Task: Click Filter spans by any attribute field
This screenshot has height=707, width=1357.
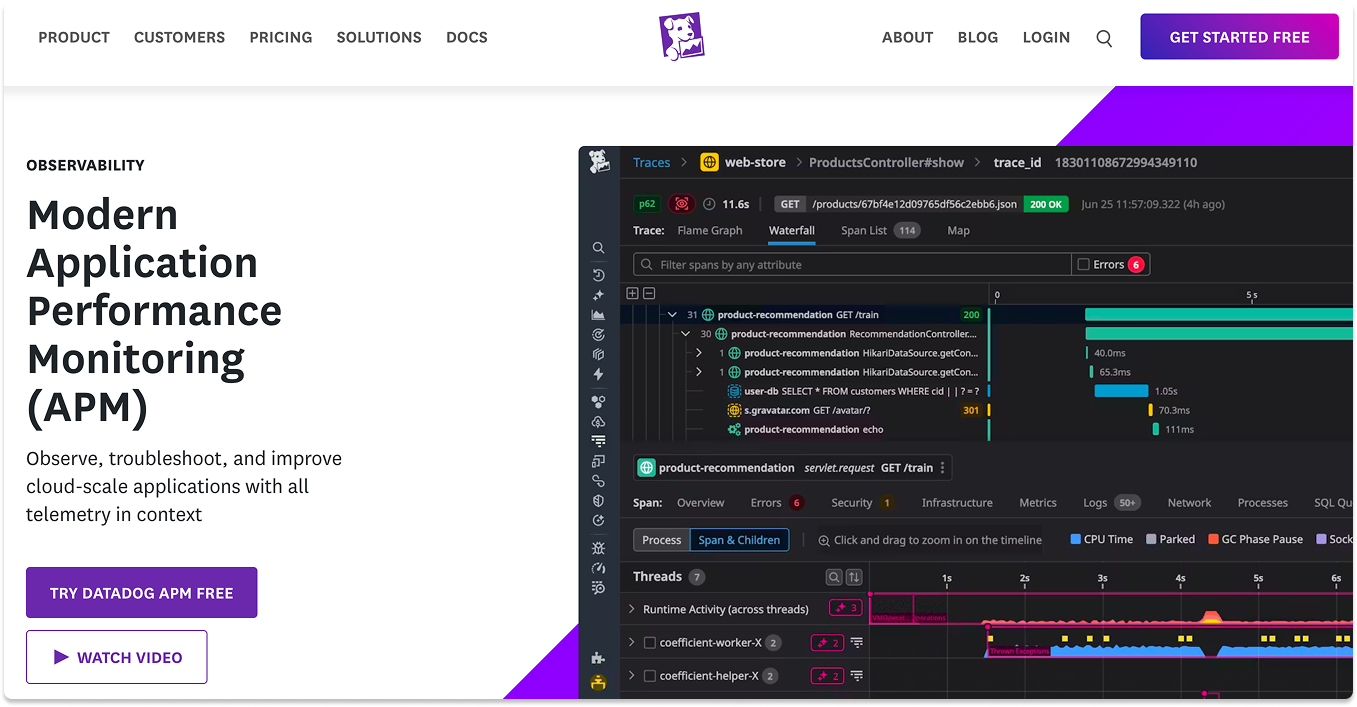Action: coord(852,264)
